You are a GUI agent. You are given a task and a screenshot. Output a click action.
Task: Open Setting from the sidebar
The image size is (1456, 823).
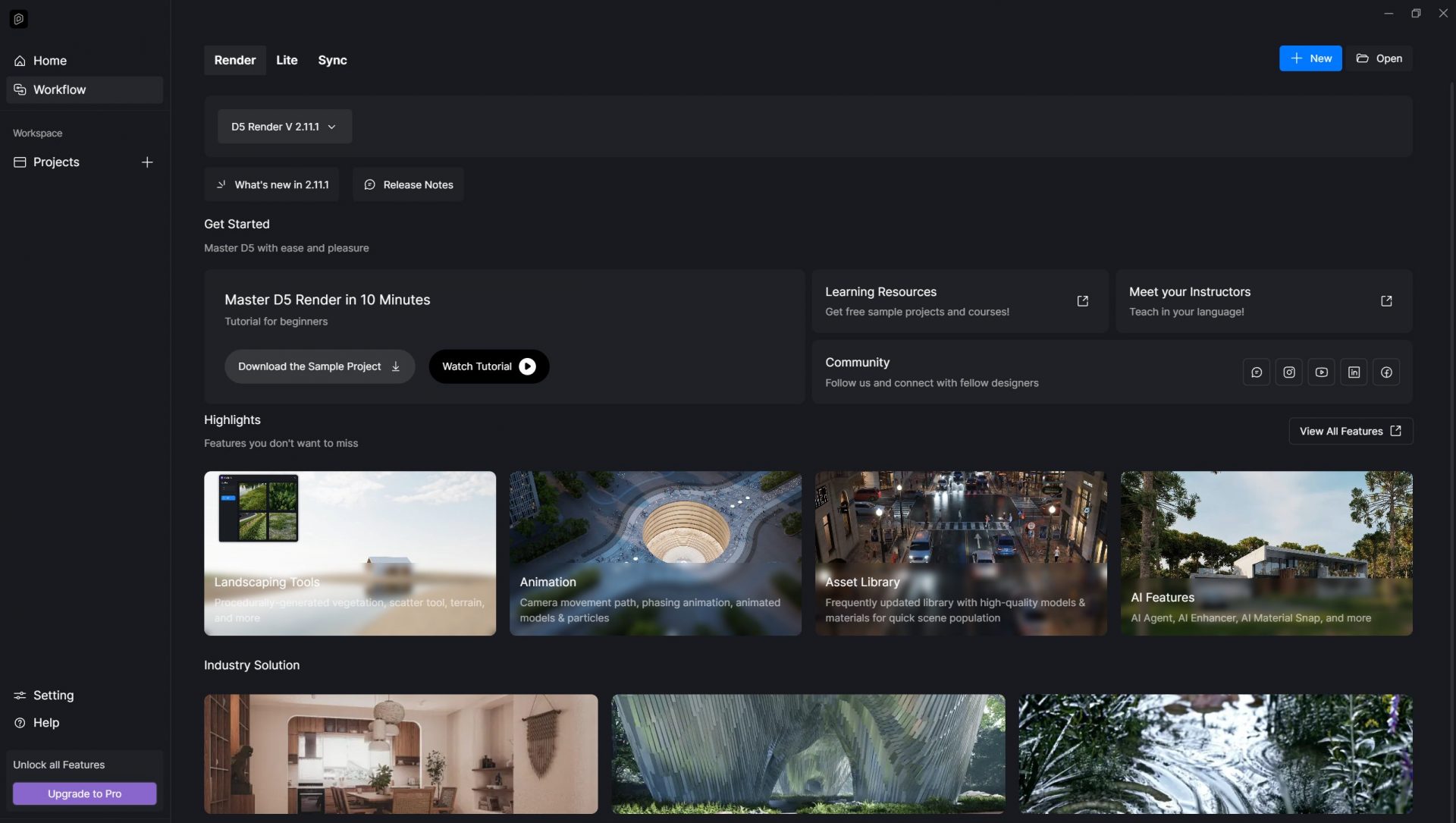[x=53, y=696]
